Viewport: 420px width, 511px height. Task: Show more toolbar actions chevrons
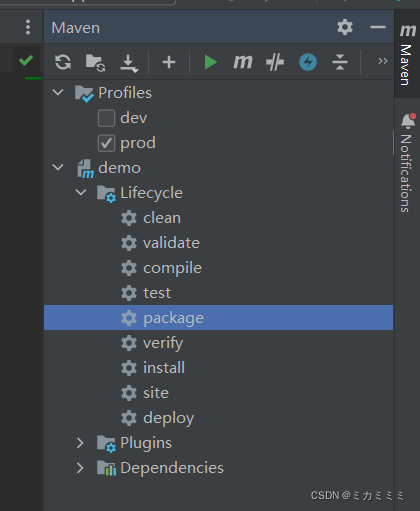click(383, 61)
